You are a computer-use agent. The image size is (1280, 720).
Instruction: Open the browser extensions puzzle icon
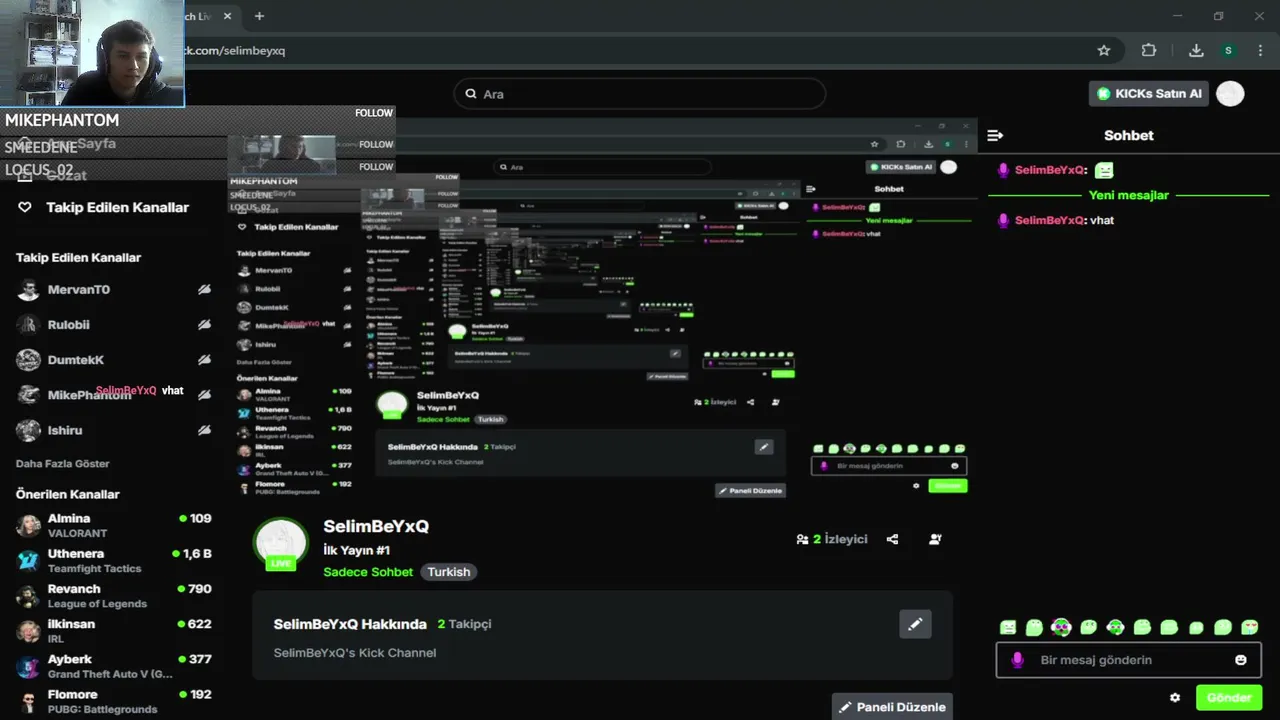[1149, 50]
